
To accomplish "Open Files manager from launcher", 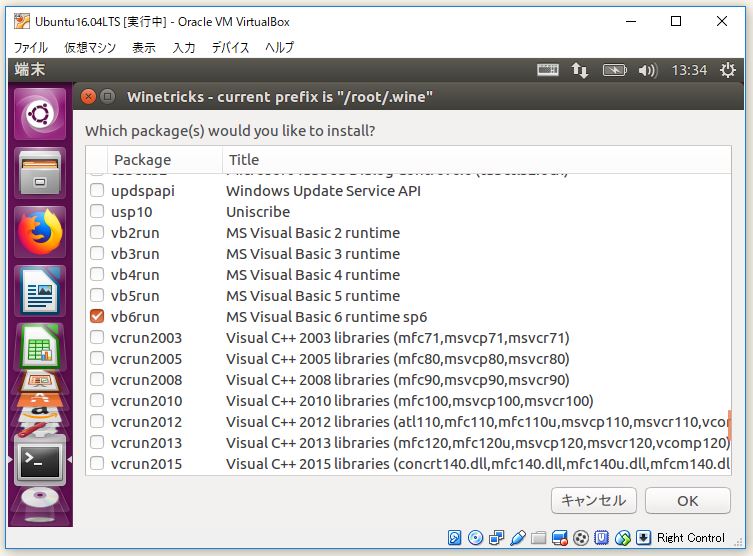I will click(40, 173).
